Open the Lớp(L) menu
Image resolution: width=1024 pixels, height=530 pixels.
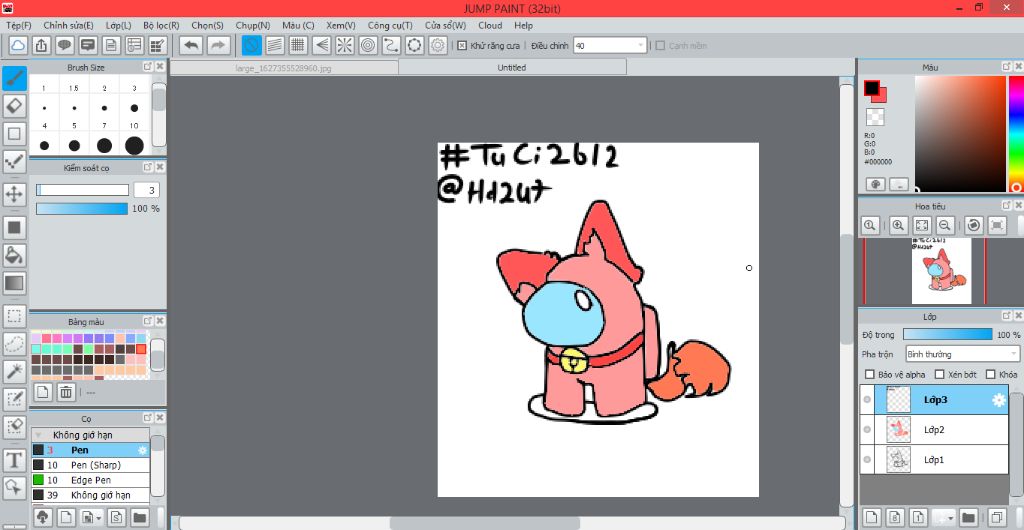coord(118,25)
